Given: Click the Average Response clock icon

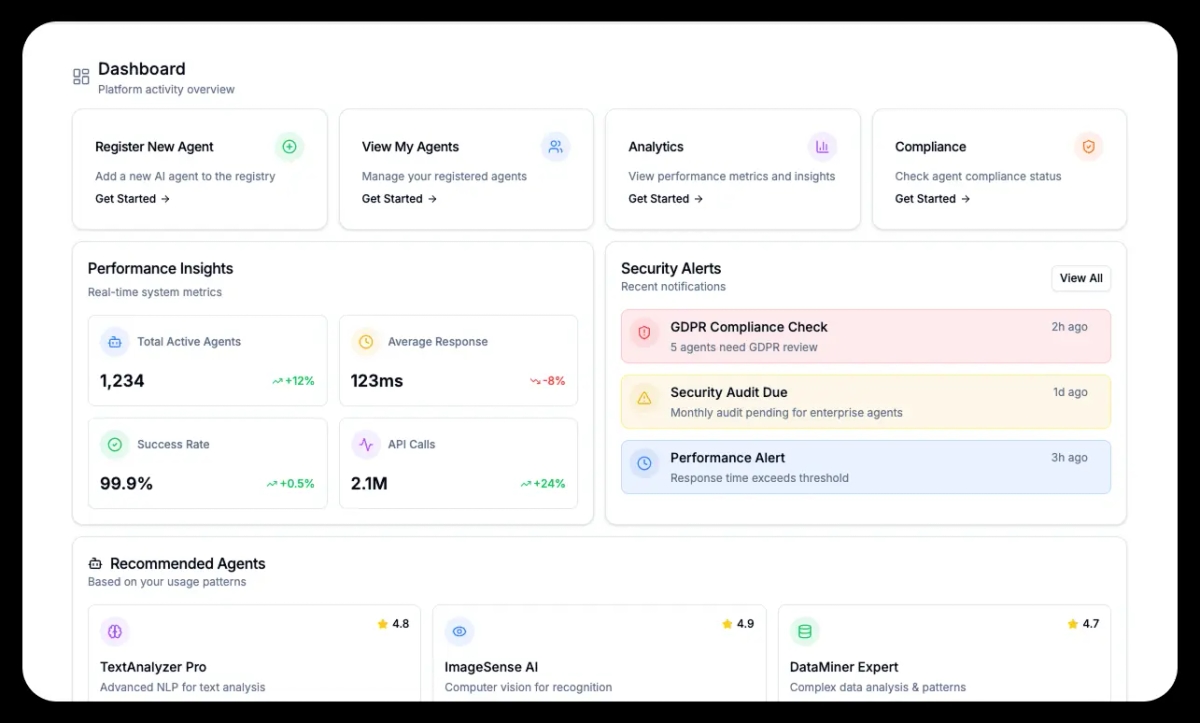Looking at the screenshot, I should [x=366, y=342].
